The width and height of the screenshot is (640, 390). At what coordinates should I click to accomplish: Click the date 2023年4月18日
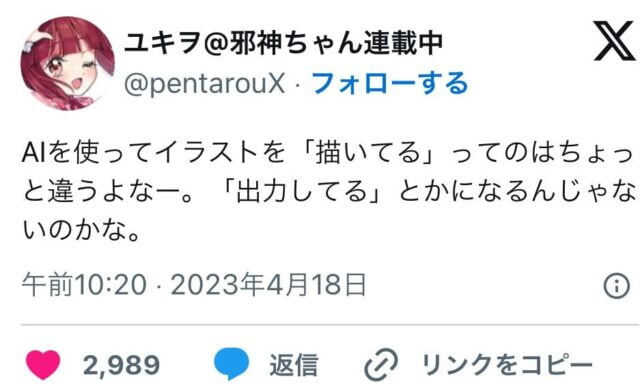coord(268,284)
